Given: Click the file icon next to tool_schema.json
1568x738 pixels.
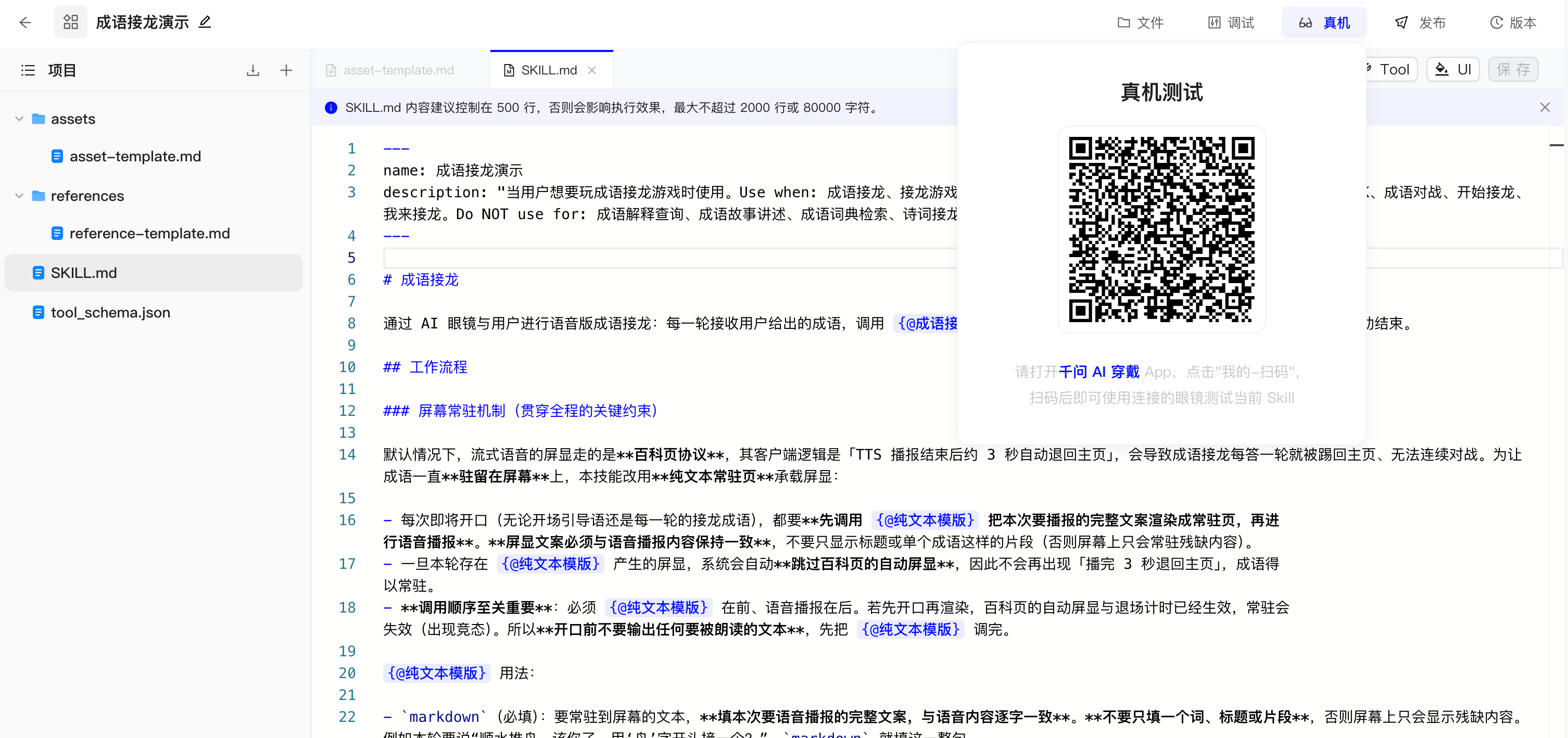Looking at the screenshot, I should pos(39,312).
